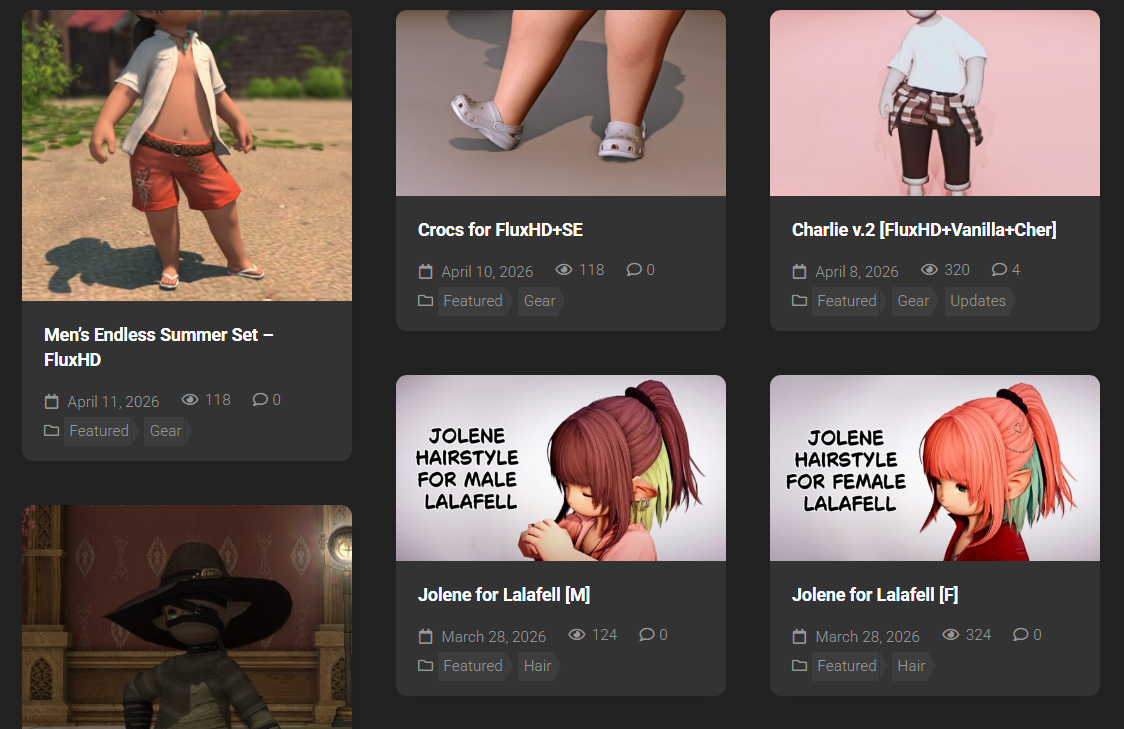The height and width of the screenshot is (729, 1124).
Task: Select Hair tag on Jolene for Lalafell [F]
Action: pos(911,666)
